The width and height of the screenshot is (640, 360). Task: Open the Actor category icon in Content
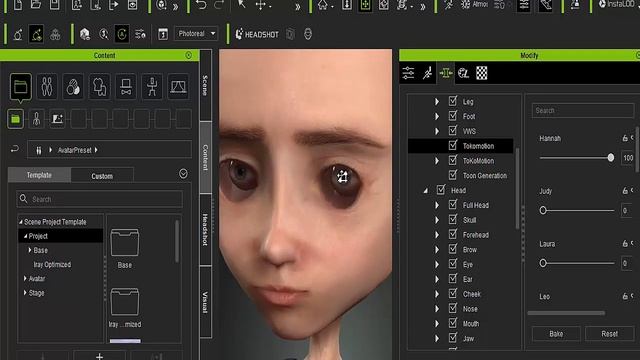[47, 87]
